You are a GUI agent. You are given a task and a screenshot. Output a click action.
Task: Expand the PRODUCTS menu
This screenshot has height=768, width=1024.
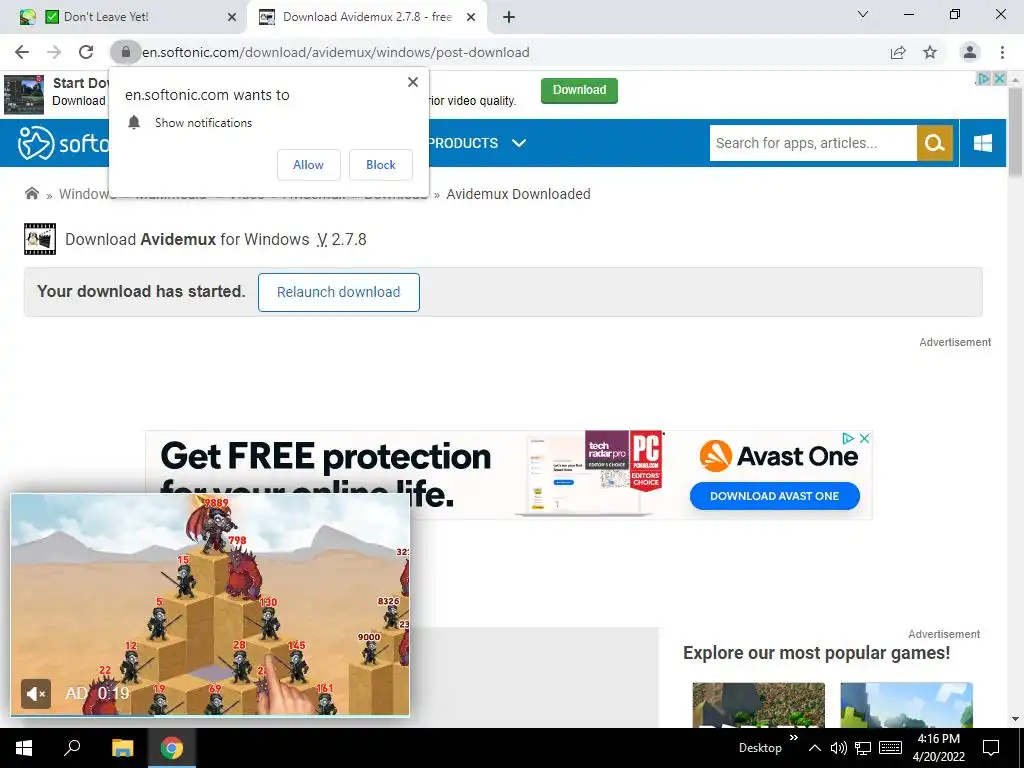pyautogui.click(x=477, y=143)
